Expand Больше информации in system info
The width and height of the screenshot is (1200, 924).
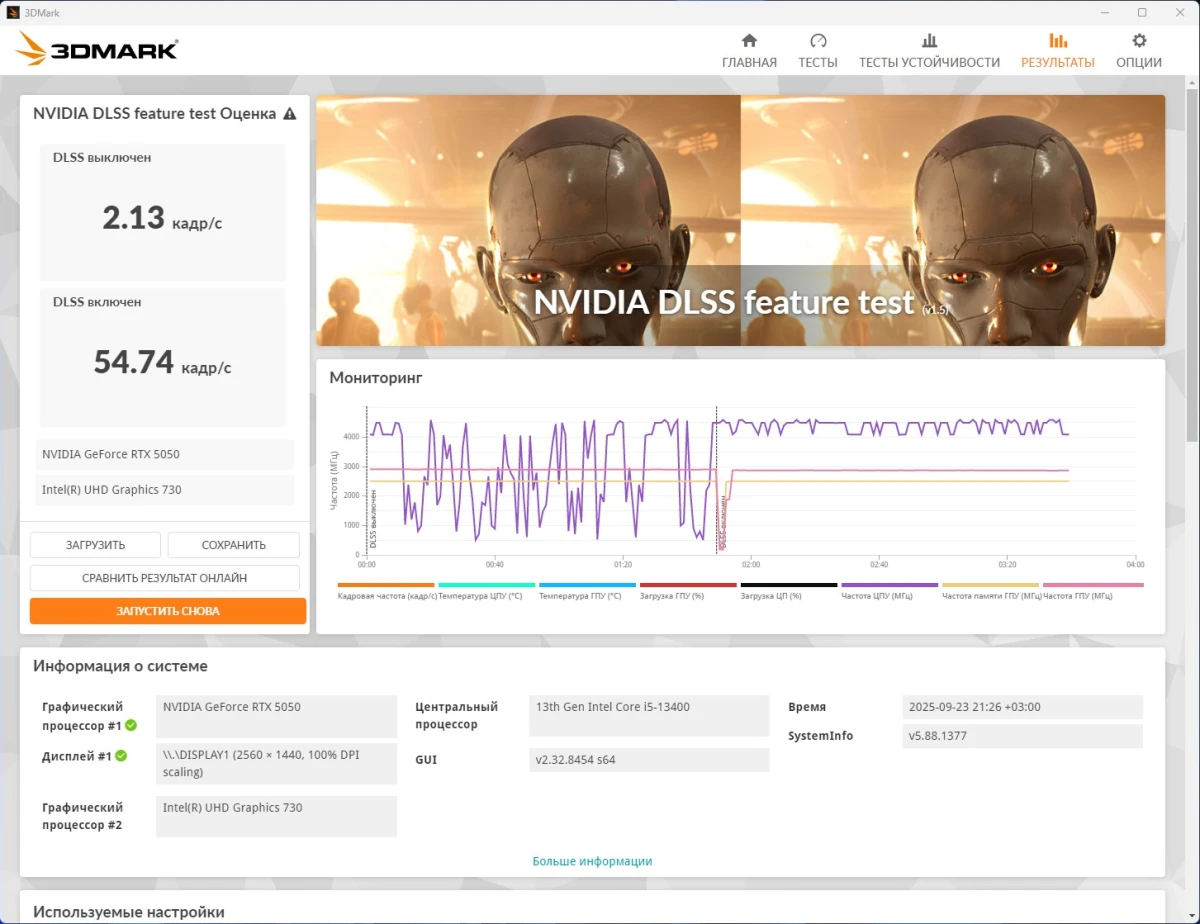coord(591,860)
